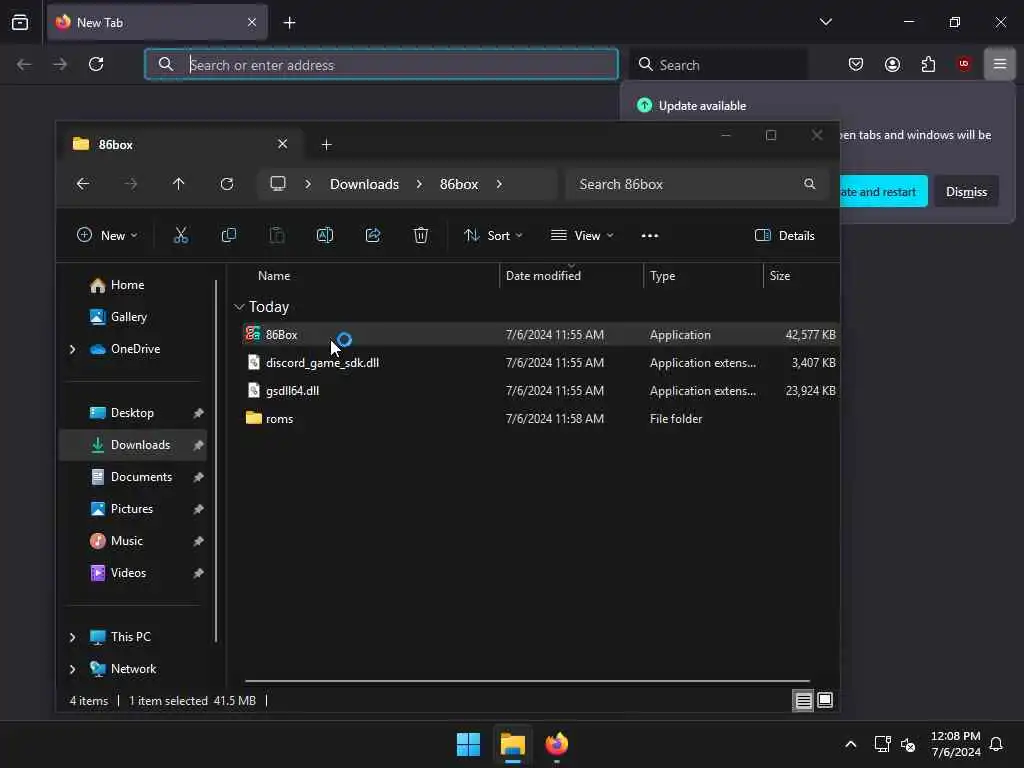Close the Firefox New Tab
Screen dimensions: 1024x768
(252, 22)
